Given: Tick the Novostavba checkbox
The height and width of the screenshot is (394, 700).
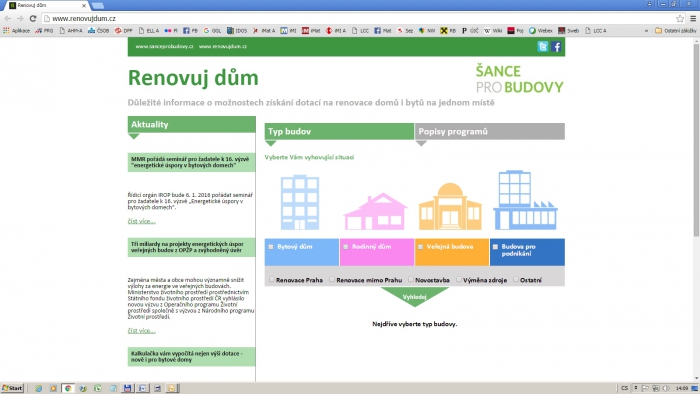Looking at the screenshot, I should (411, 279).
